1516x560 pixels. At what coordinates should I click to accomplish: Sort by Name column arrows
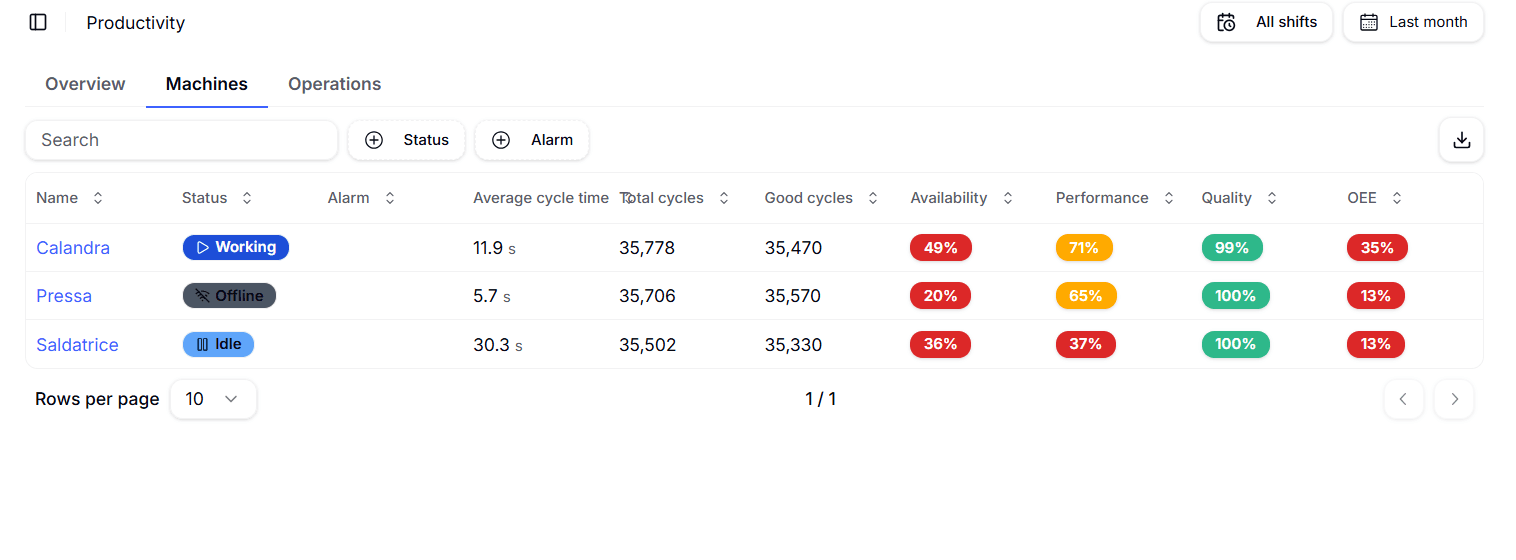click(98, 198)
